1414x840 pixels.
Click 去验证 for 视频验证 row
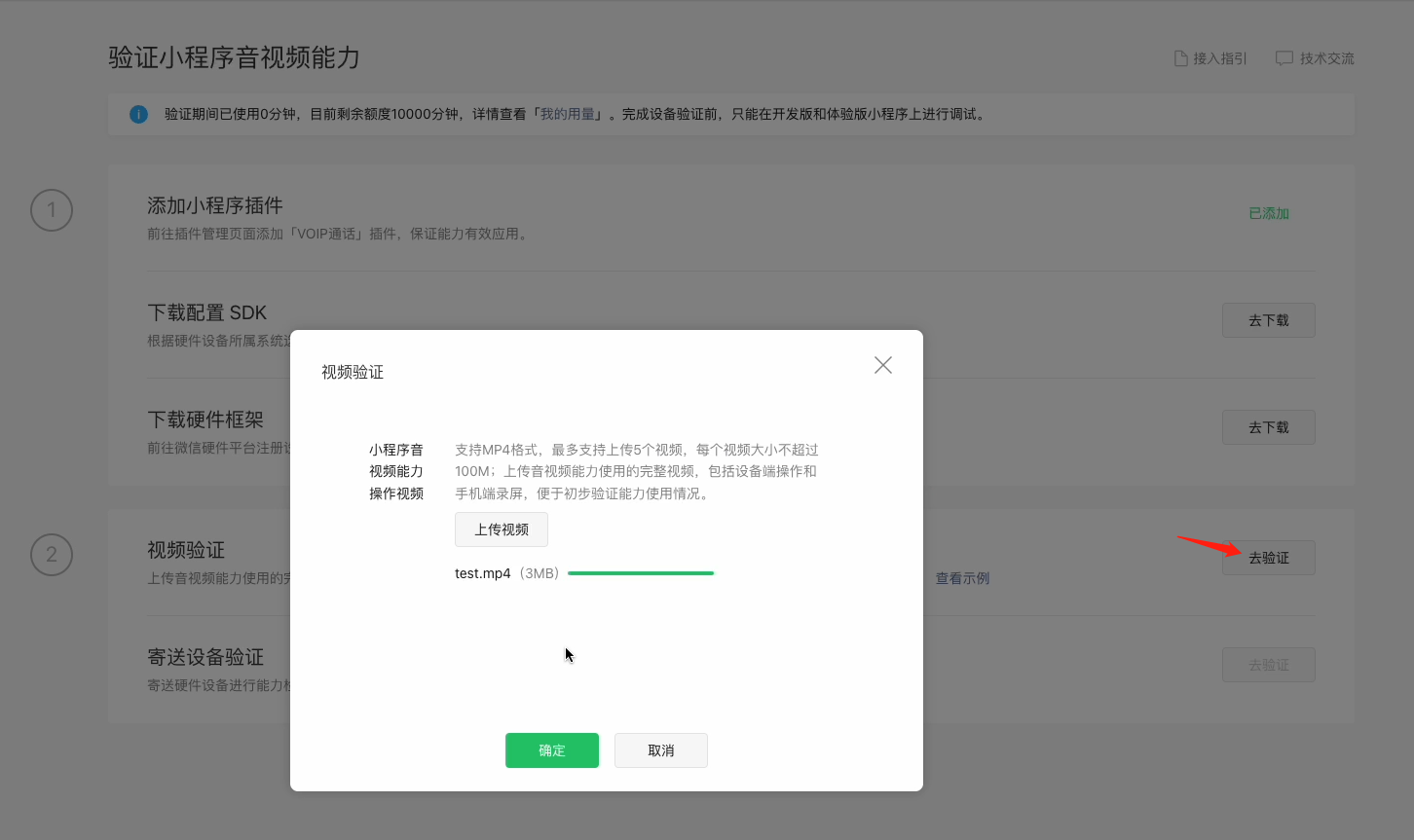point(1269,558)
